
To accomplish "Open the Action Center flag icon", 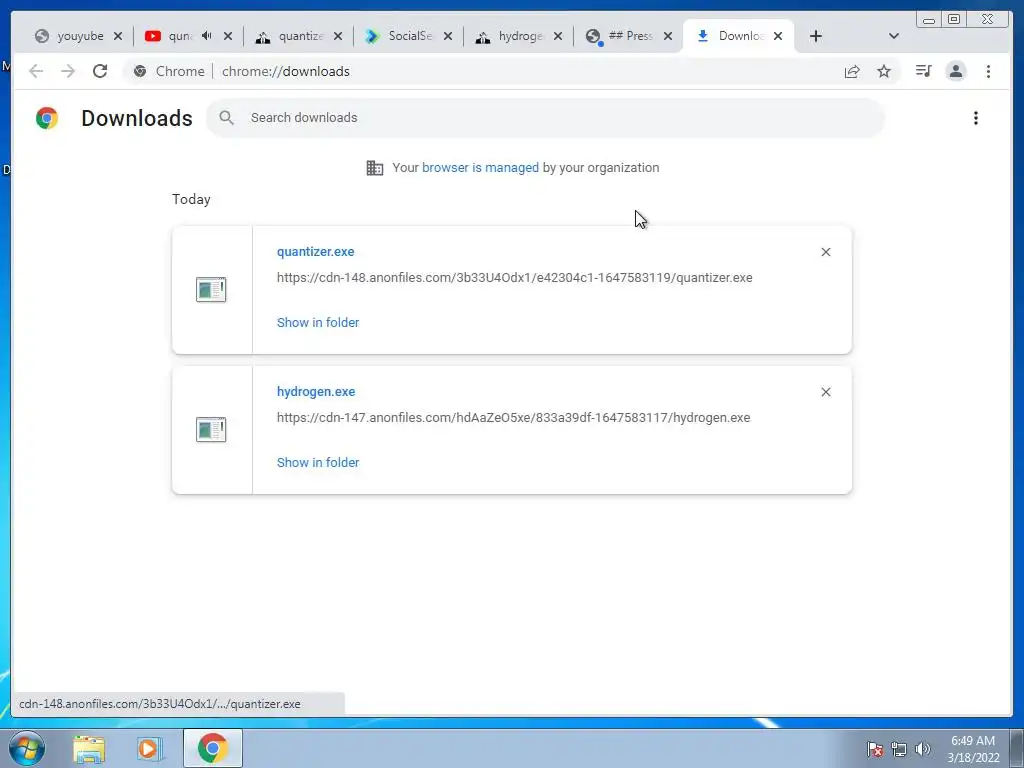I will click(x=875, y=749).
